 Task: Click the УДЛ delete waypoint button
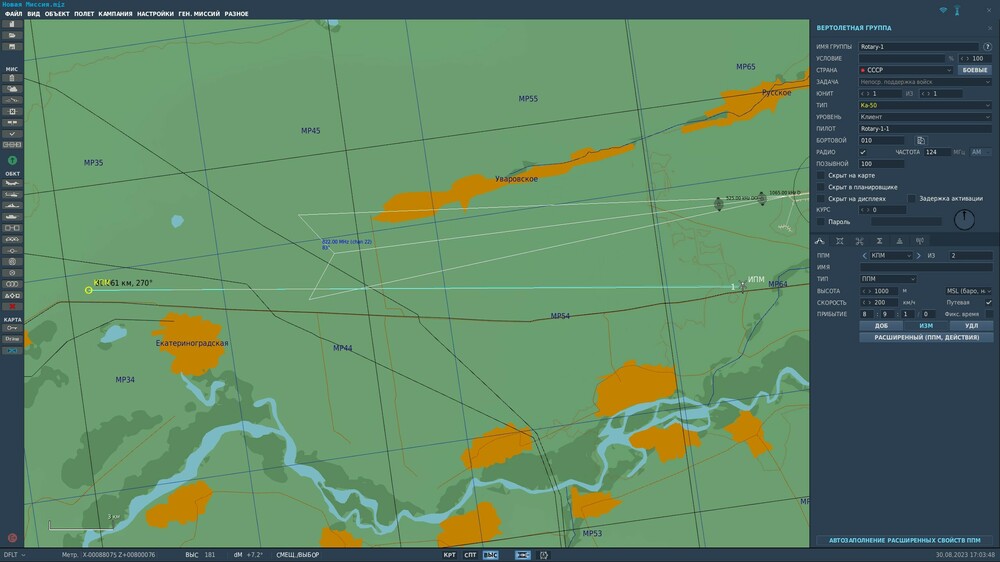pos(971,326)
